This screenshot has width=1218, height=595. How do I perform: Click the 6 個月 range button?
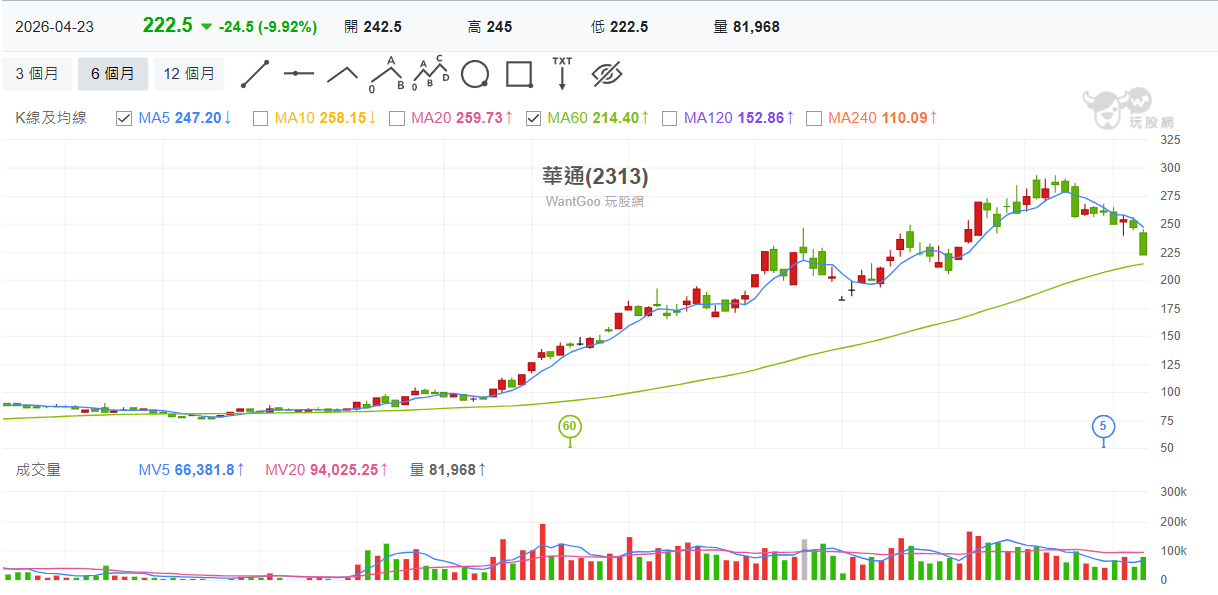[112, 74]
